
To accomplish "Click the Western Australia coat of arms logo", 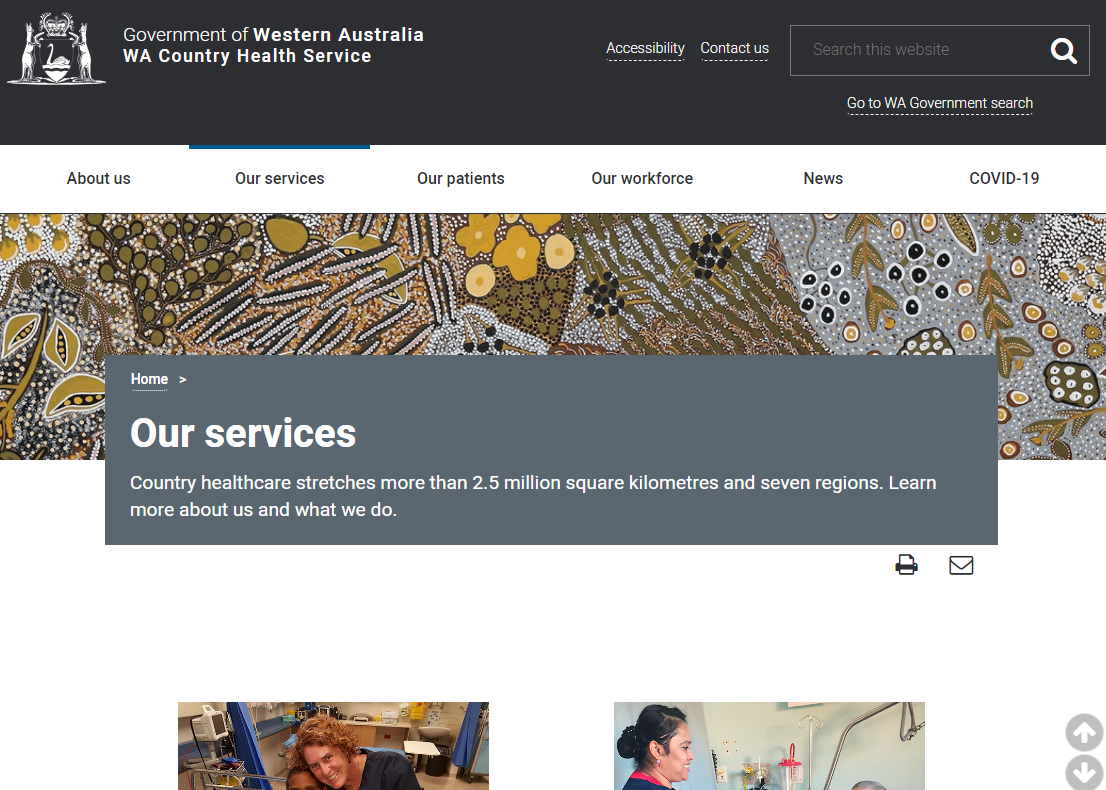I will coord(57,48).
